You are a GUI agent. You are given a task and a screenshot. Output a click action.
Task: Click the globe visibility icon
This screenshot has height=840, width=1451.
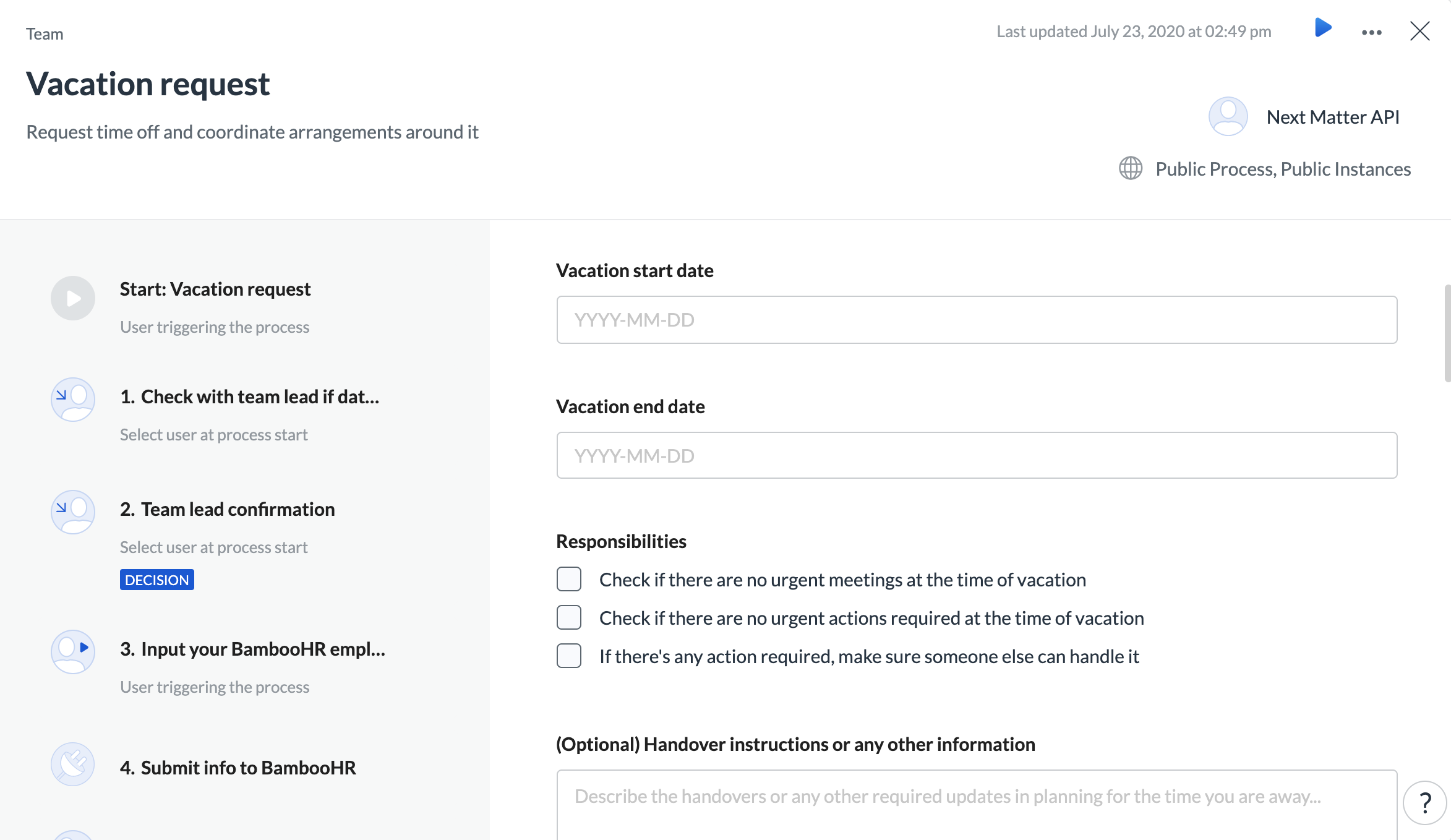(1131, 168)
